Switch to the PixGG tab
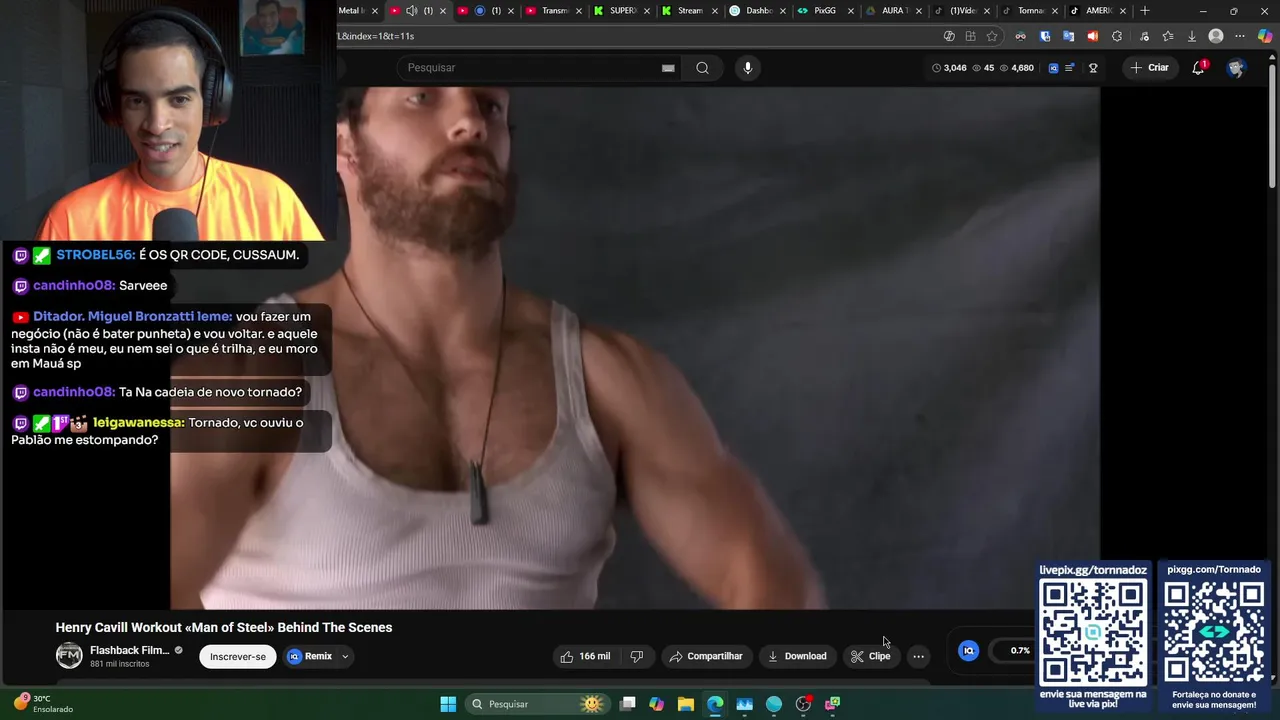This screenshot has width=1280, height=720. click(x=825, y=11)
